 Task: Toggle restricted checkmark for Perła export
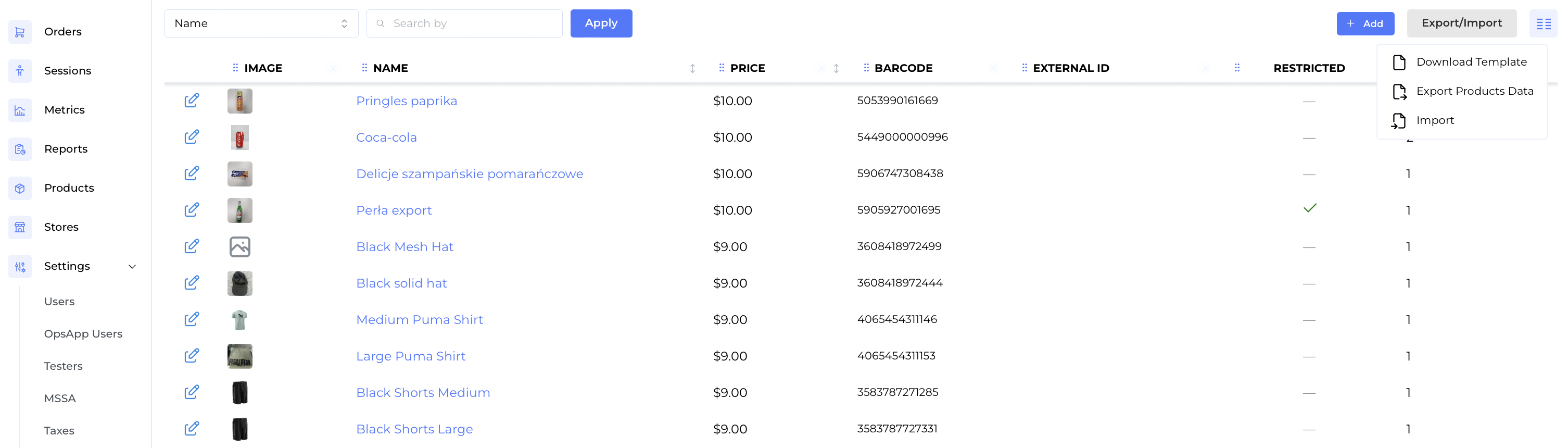click(x=1309, y=208)
